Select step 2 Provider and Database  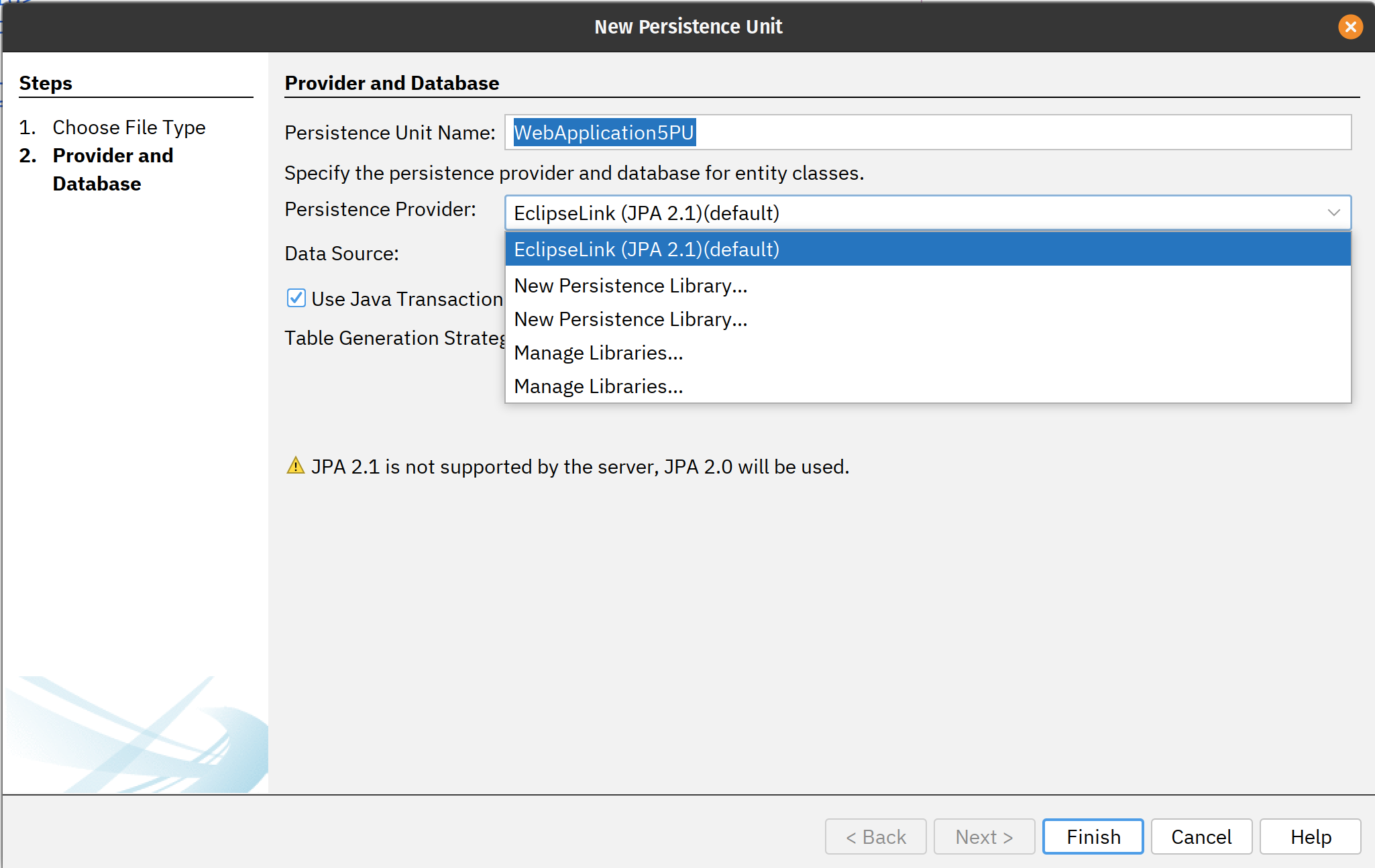pos(113,169)
